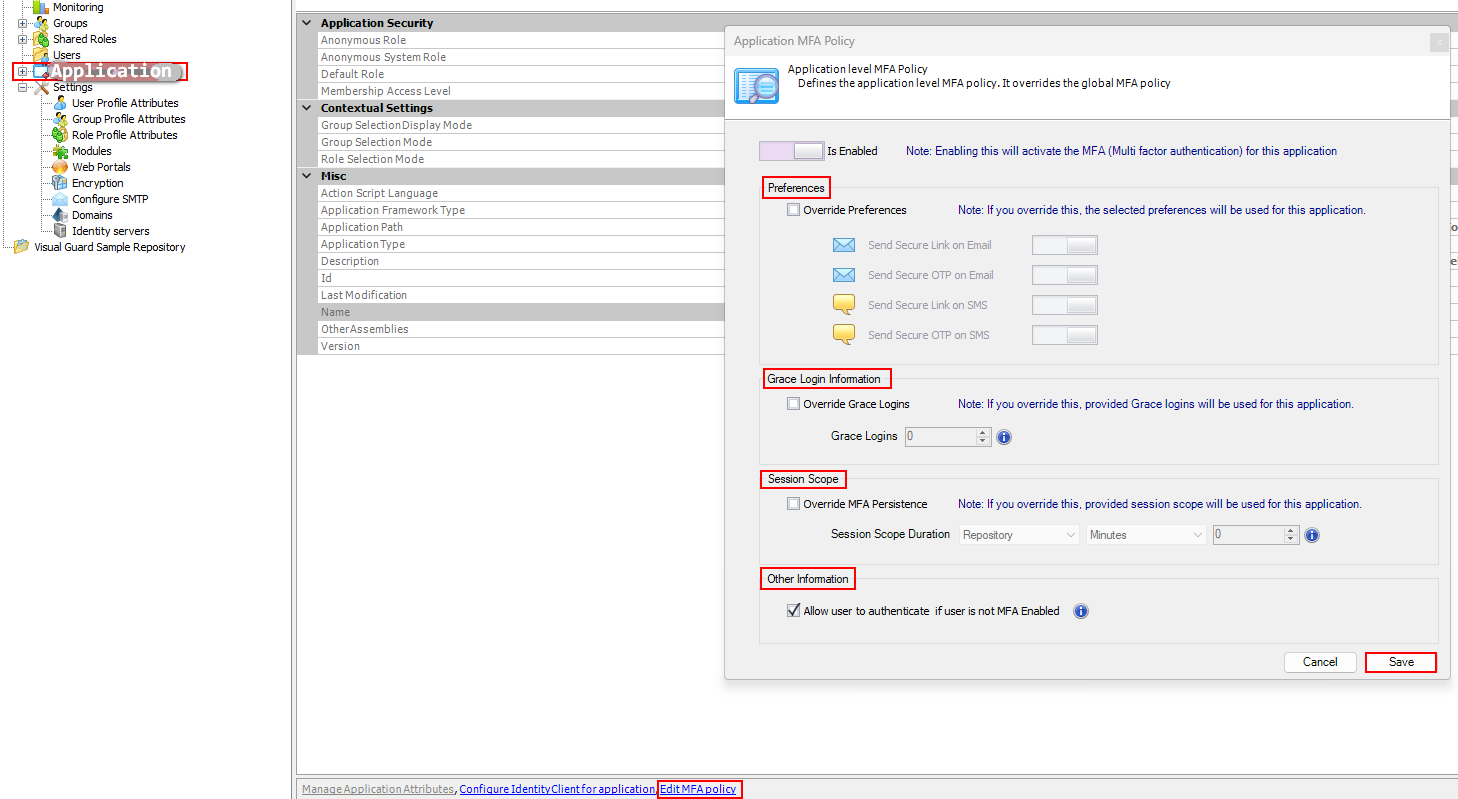The image size is (1458, 799).
Task: Click info icon next to Grace Logins field
Action: tap(1004, 437)
